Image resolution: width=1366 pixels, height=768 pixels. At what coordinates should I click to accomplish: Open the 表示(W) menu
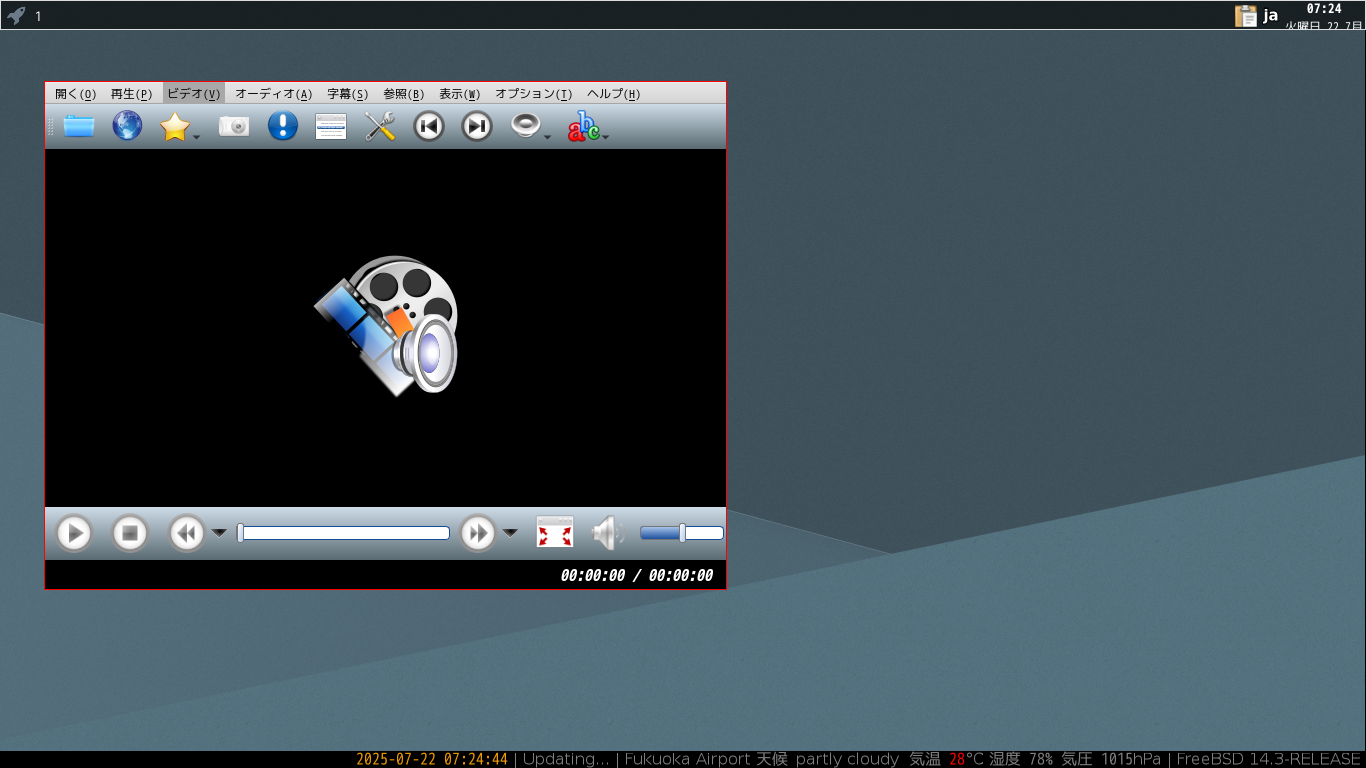460,93
